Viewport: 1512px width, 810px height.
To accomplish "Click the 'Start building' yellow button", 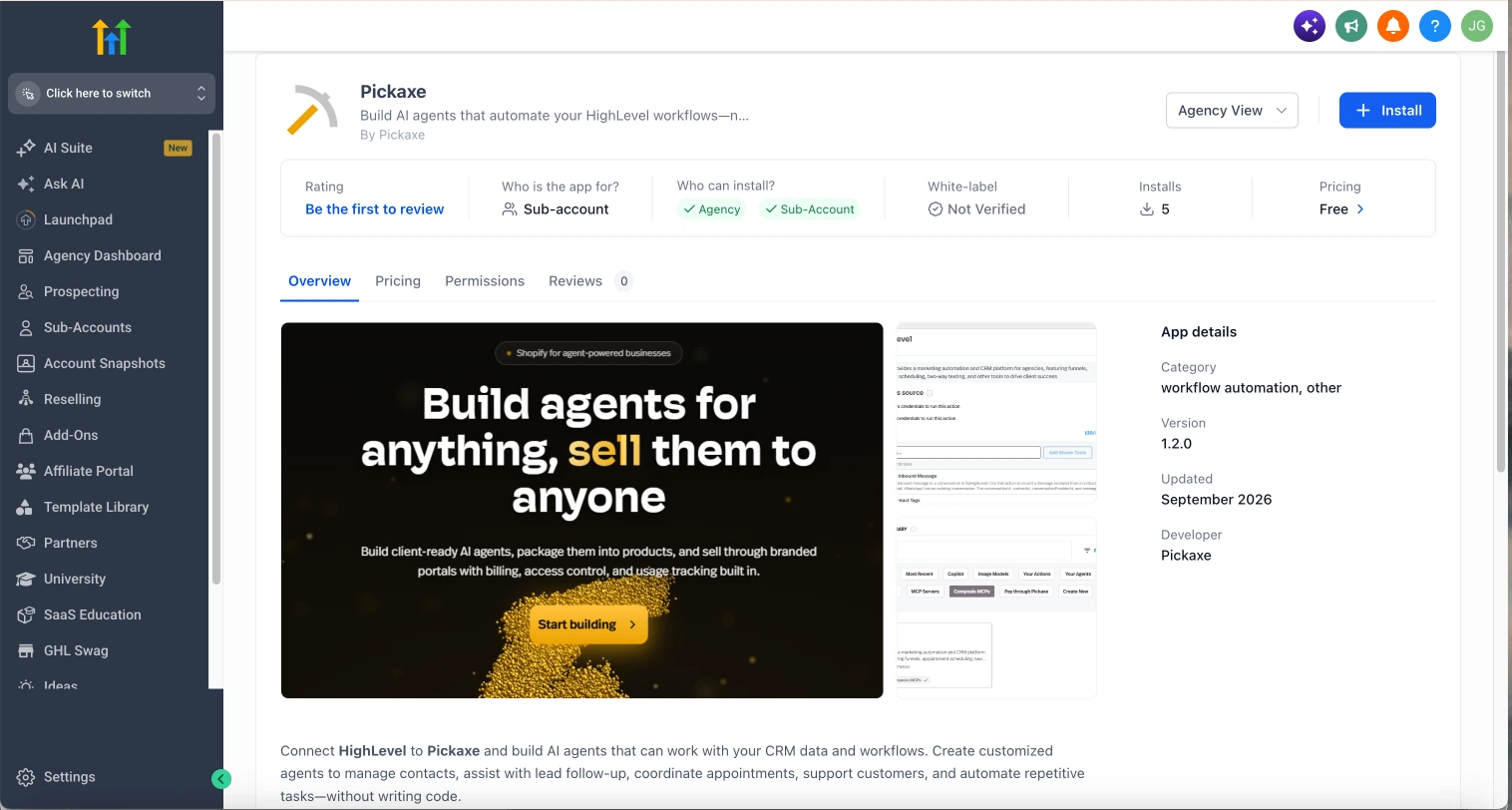I will [588, 624].
